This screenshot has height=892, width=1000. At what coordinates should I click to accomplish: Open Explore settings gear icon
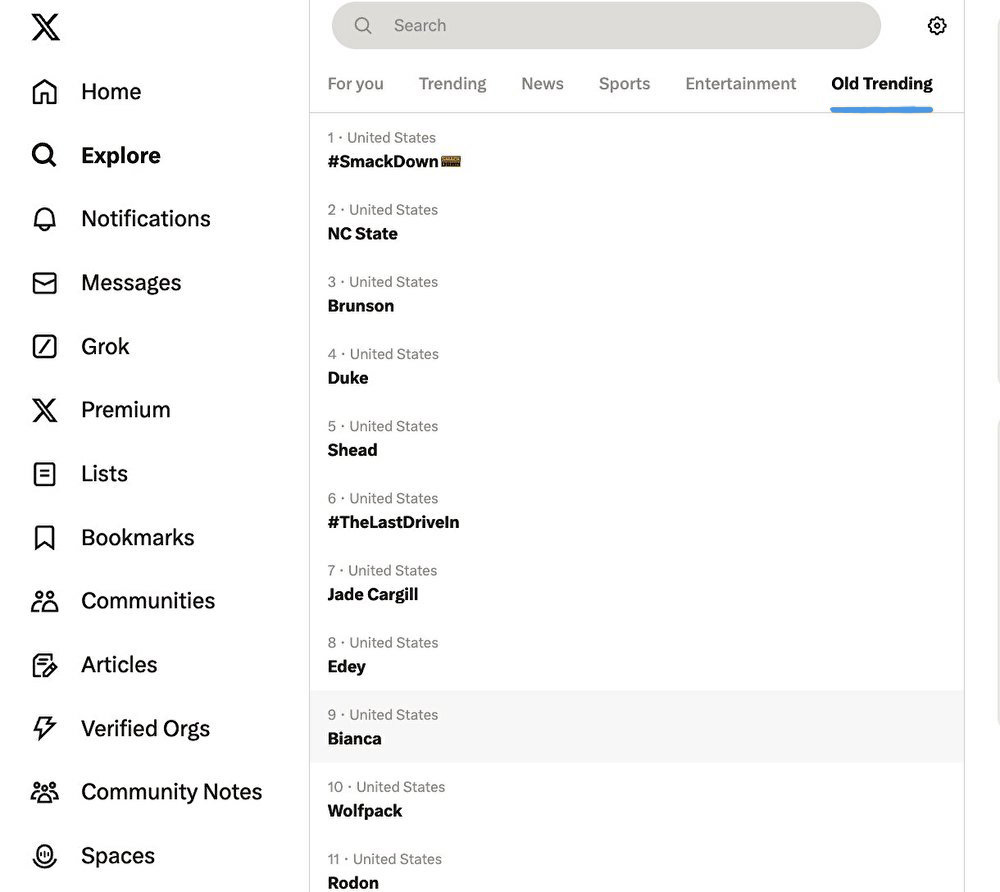(937, 26)
